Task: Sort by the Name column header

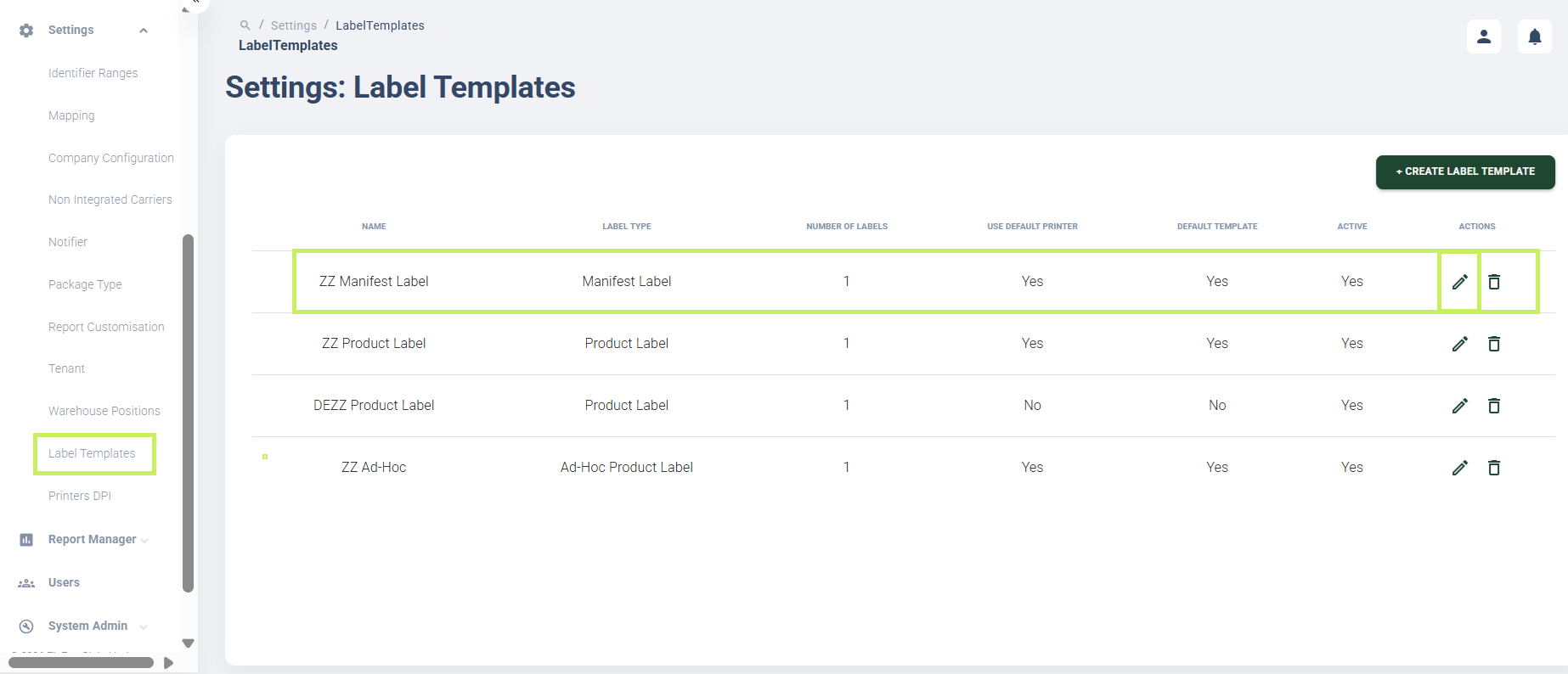Action: click(x=374, y=227)
